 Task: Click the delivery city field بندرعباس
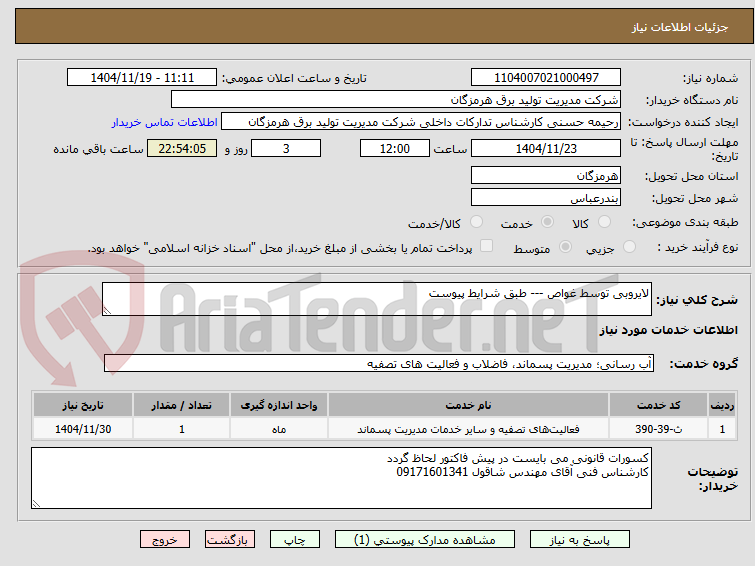point(546,197)
